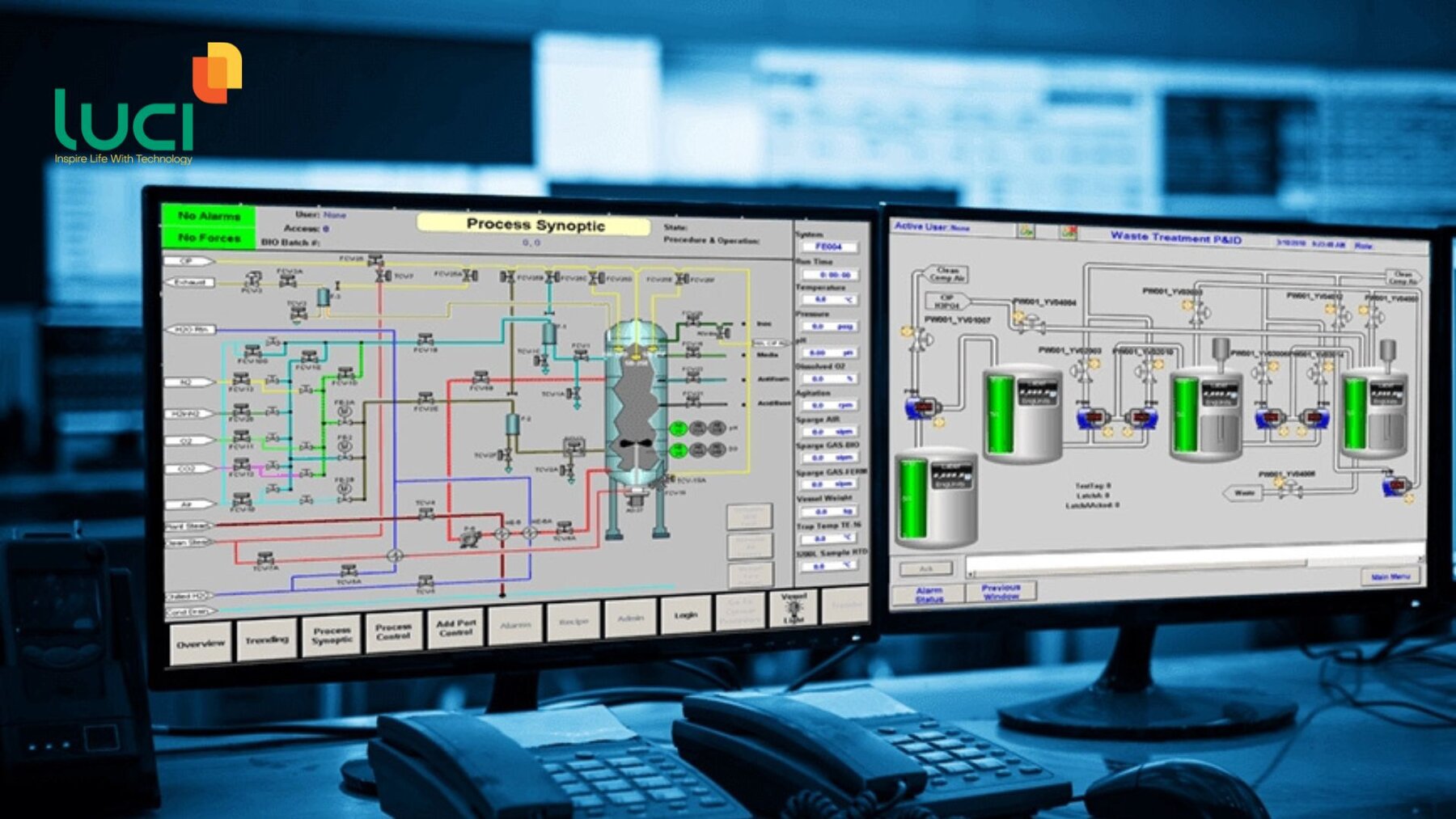
Task: Switch to the Process Control screen
Action: tap(393, 631)
